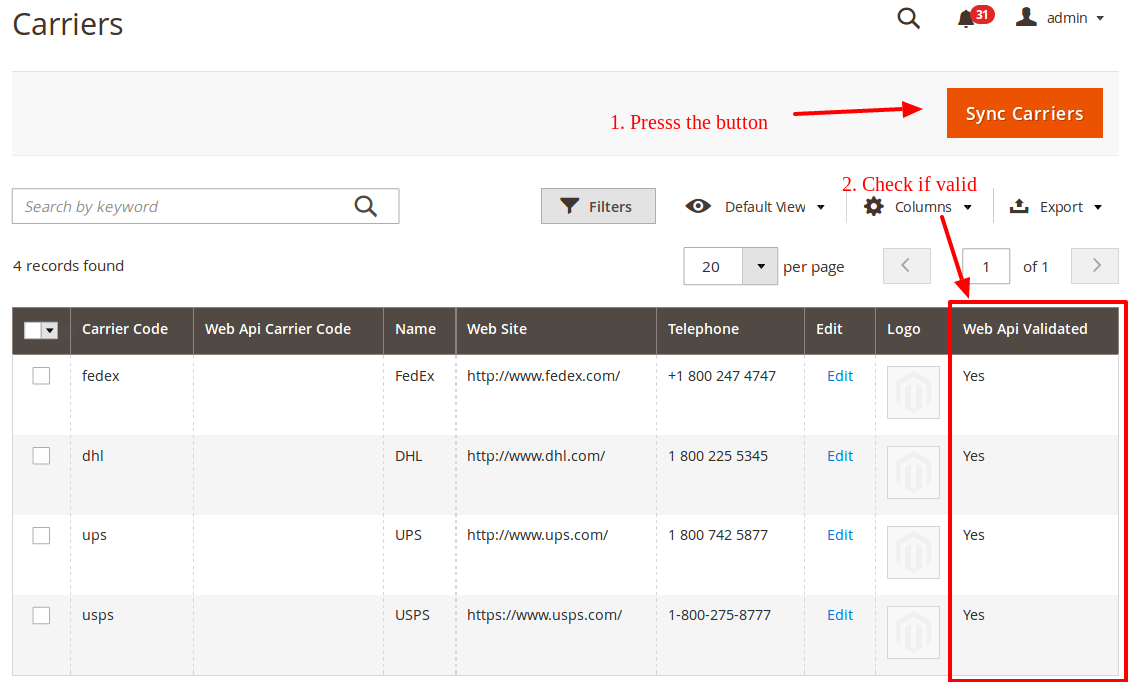
Task: Sort by Carrier Code column header
Action: click(x=125, y=329)
